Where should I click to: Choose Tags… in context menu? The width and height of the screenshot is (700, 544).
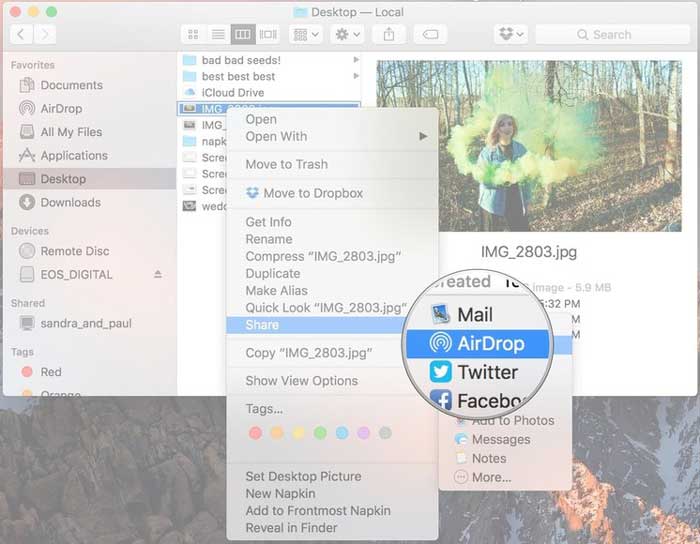[264, 409]
